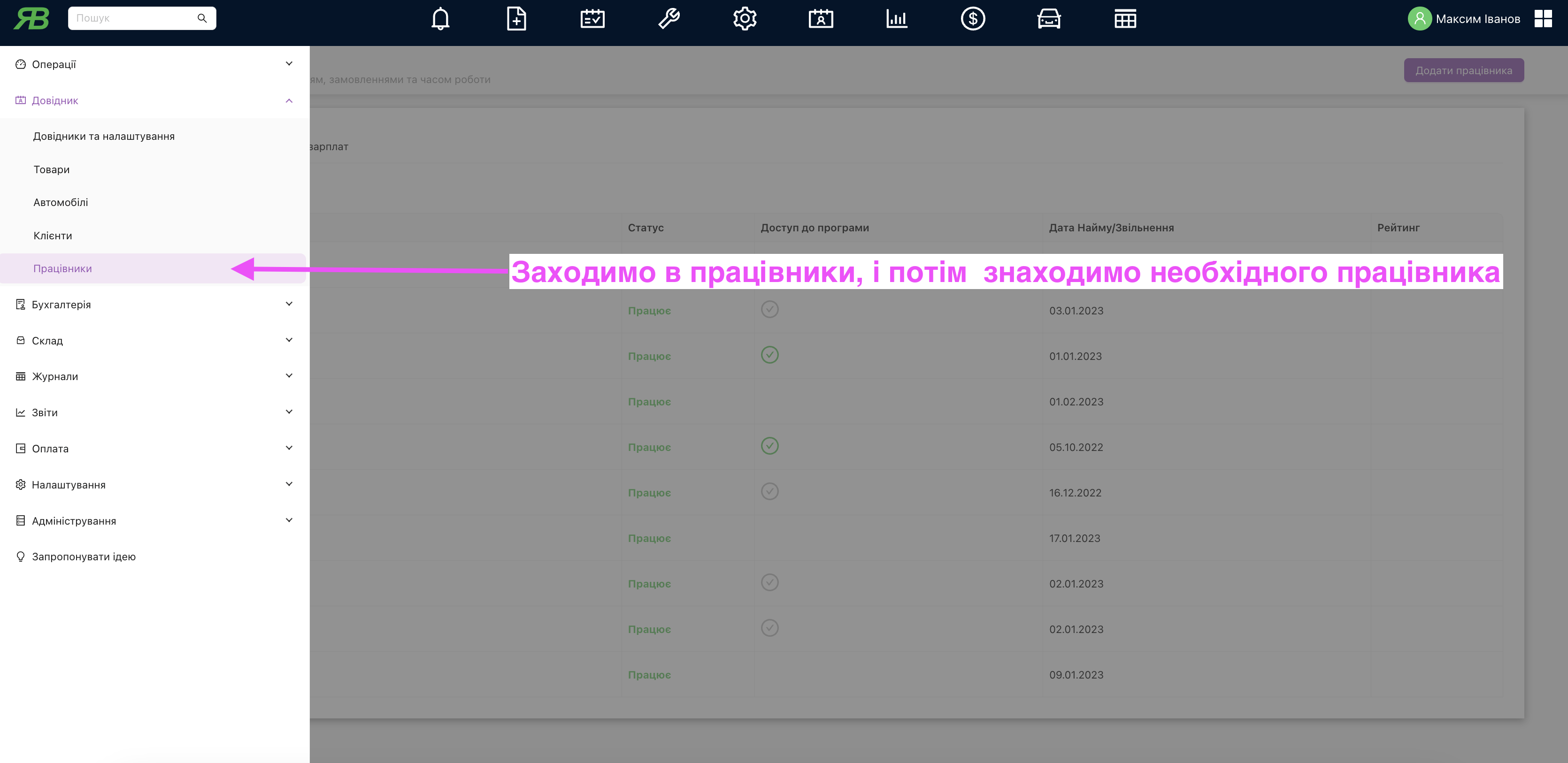
Task: Open Запропонувати ідею menu item
Action: pos(154,557)
